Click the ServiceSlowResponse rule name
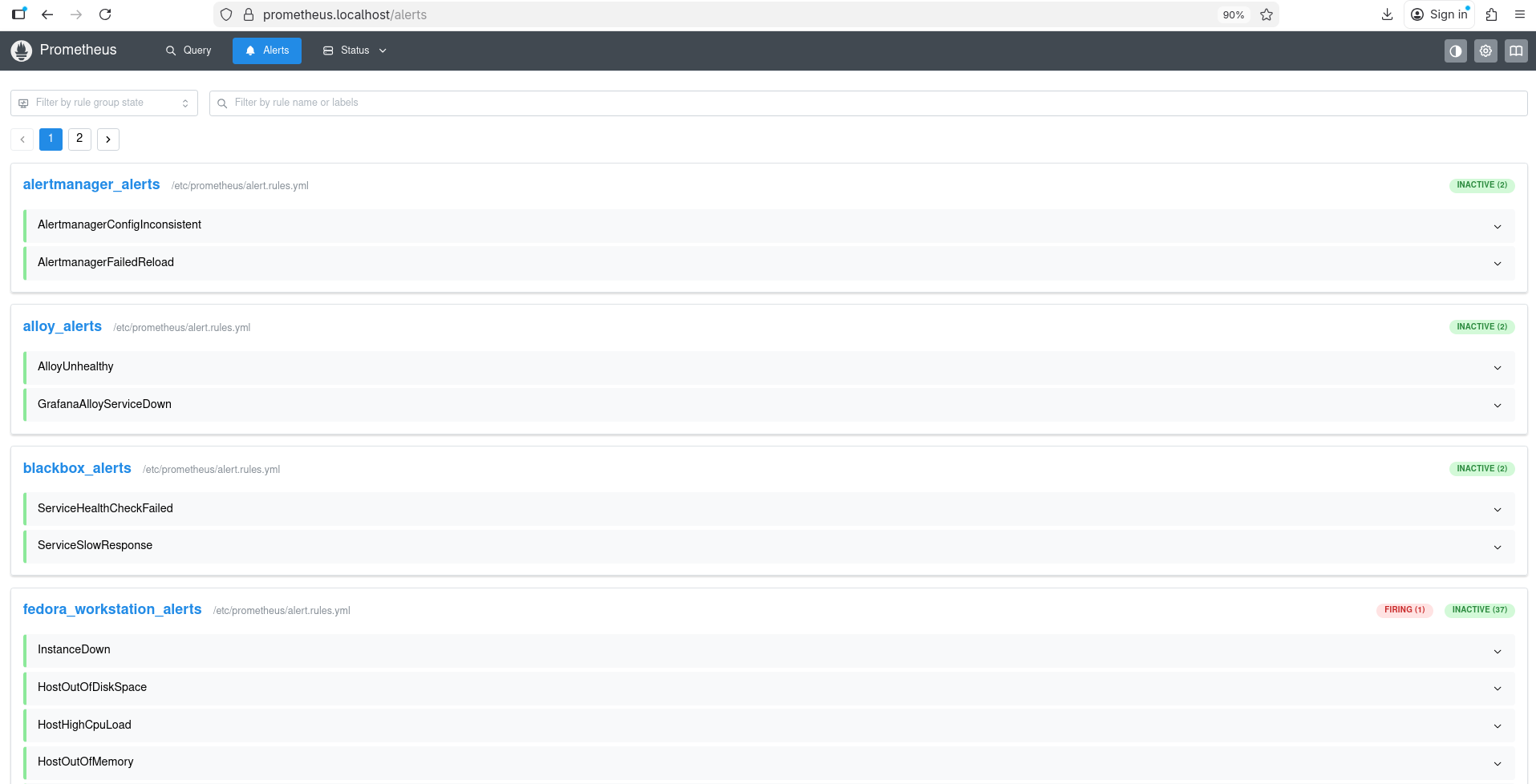 [x=95, y=545]
